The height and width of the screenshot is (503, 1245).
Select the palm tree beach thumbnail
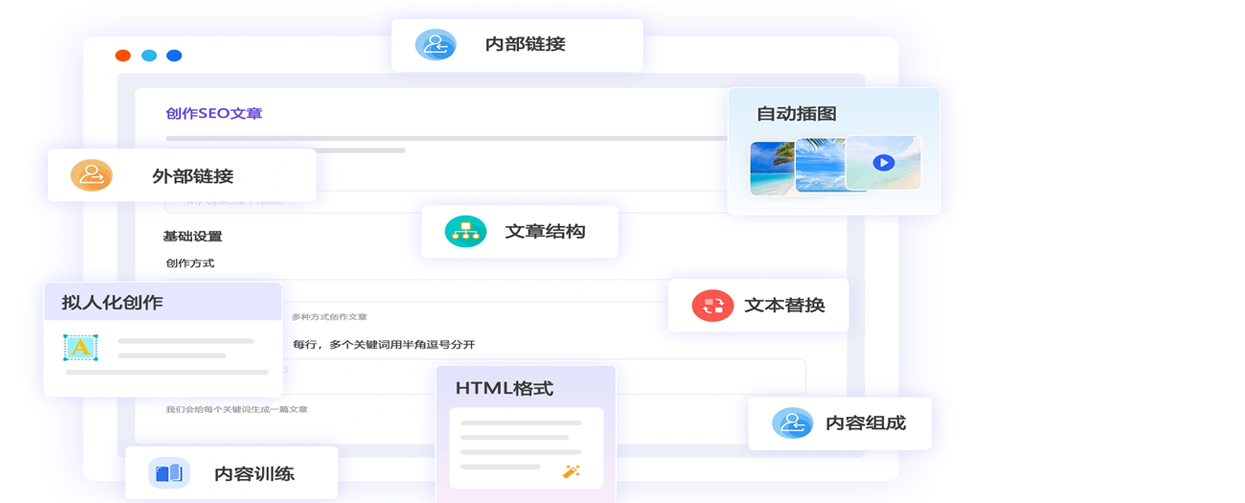pyautogui.click(x=771, y=166)
